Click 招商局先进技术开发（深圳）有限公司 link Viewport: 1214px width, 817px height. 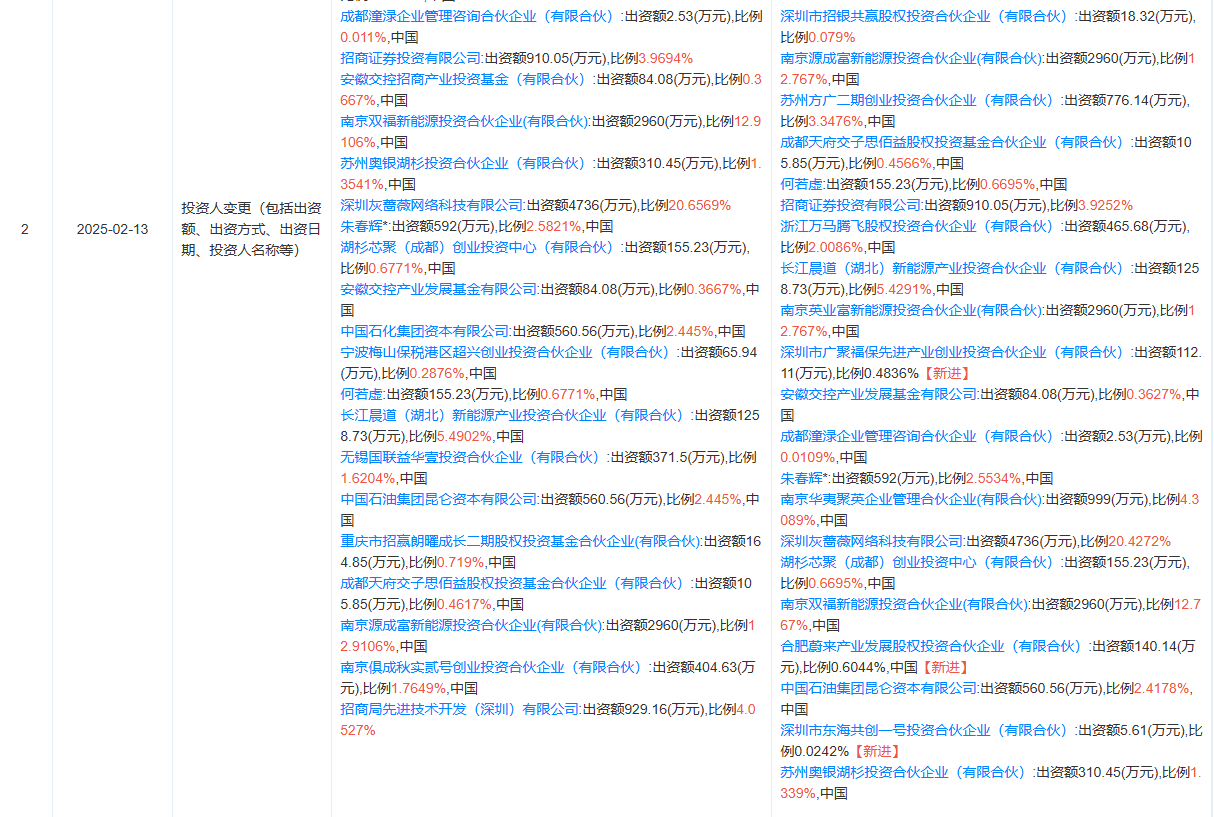click(x=459, y=709)
